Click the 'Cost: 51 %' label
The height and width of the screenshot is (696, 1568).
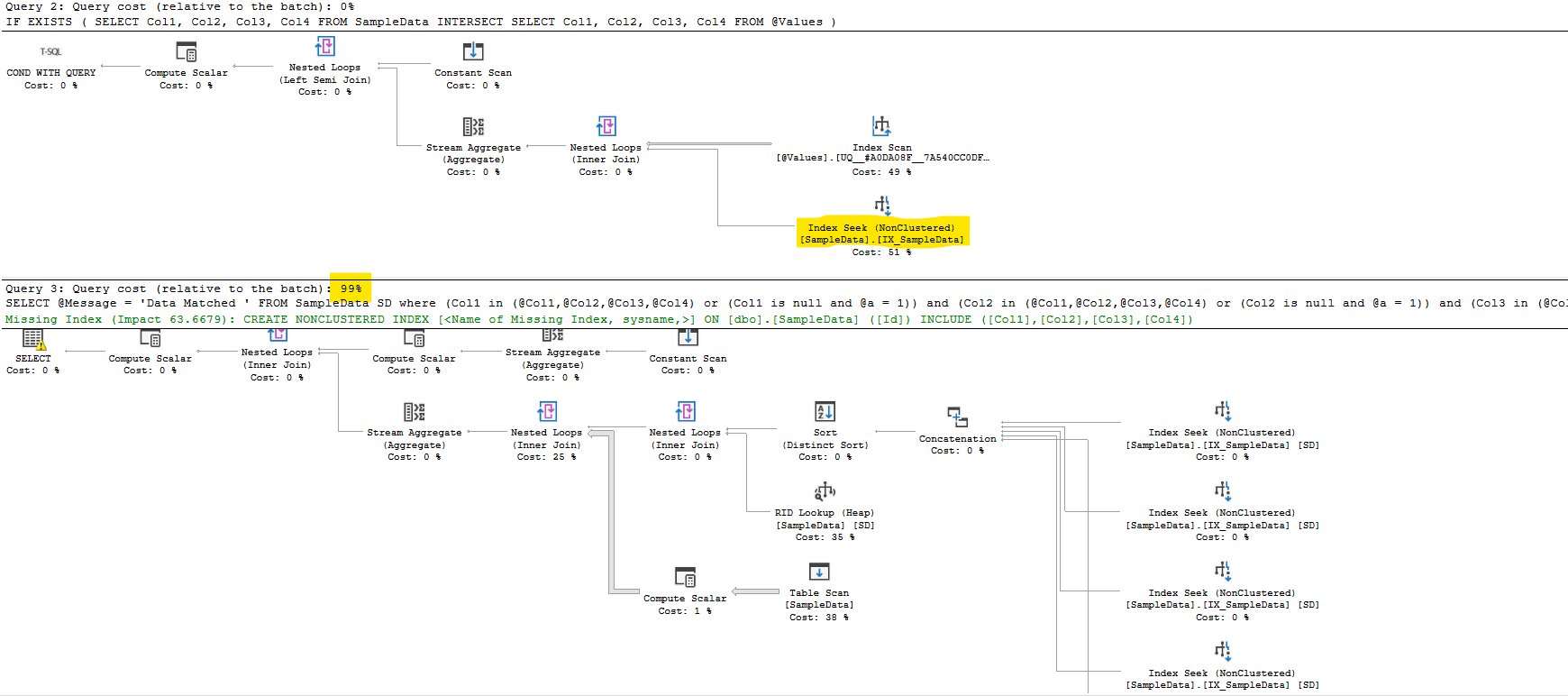point(881,252)
